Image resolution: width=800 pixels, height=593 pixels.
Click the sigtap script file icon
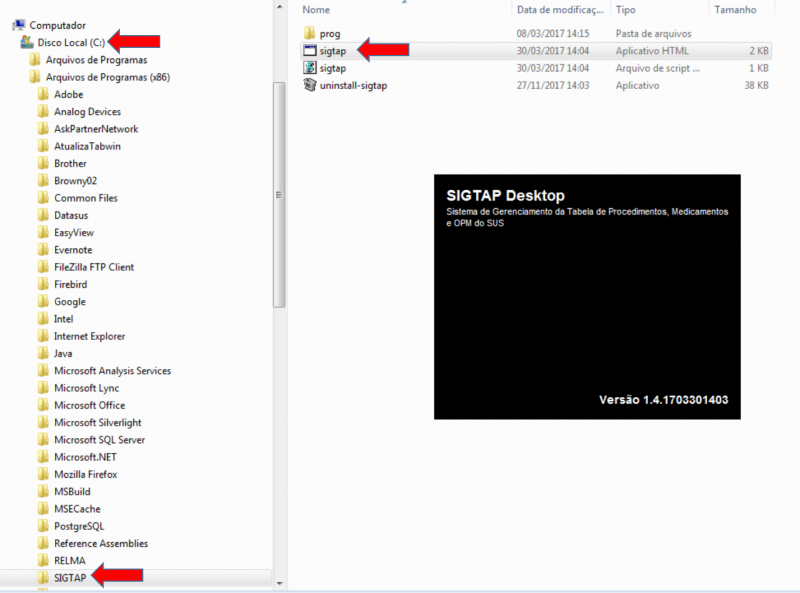(310, 68)
